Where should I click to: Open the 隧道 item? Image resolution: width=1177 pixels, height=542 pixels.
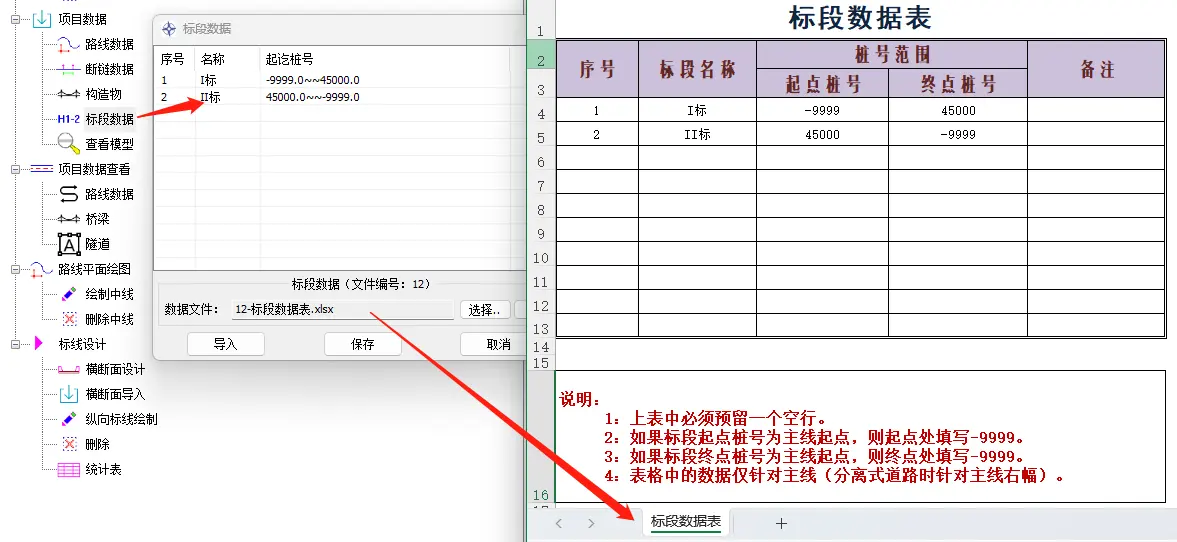click(x=97, y=244)
